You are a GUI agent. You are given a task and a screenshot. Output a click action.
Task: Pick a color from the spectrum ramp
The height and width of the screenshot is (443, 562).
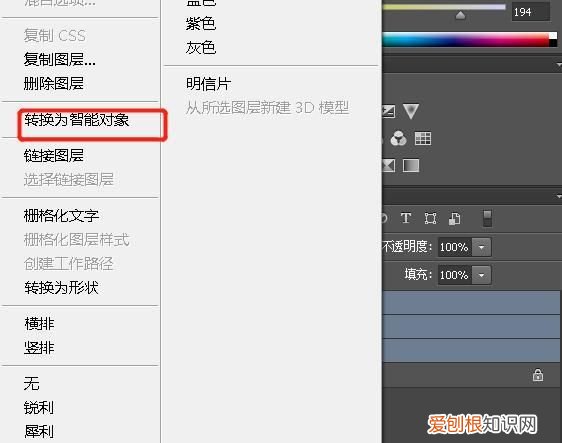(466, 40)
